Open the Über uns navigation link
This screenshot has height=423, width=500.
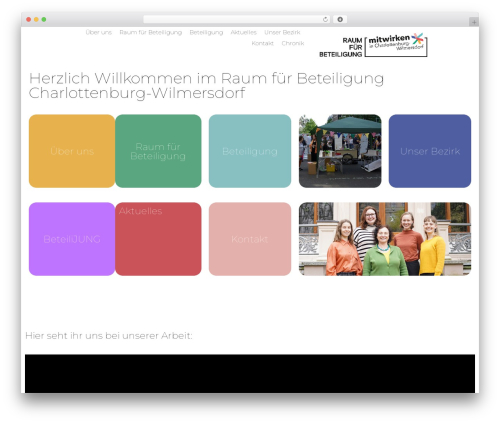pos(99,32)
